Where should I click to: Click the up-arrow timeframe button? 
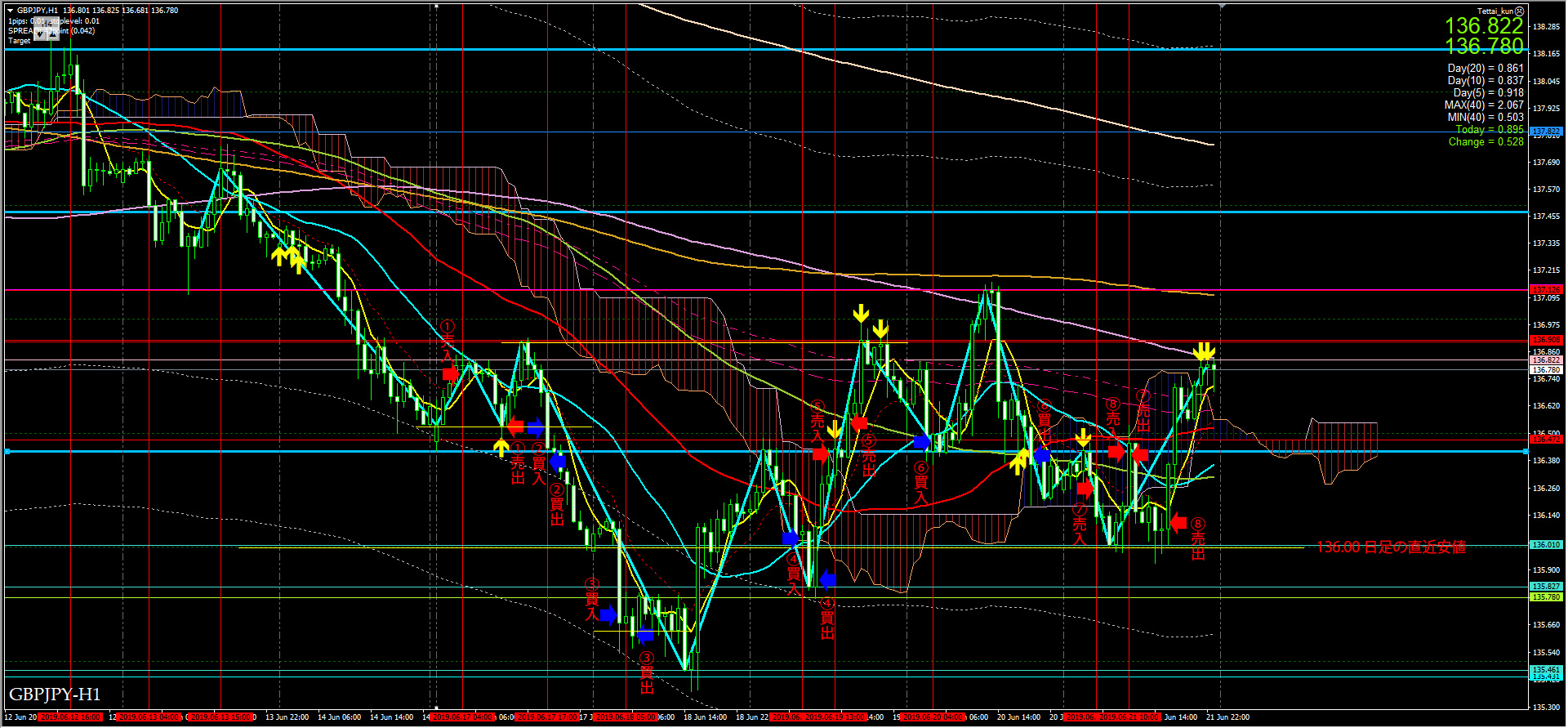(53, 33)
